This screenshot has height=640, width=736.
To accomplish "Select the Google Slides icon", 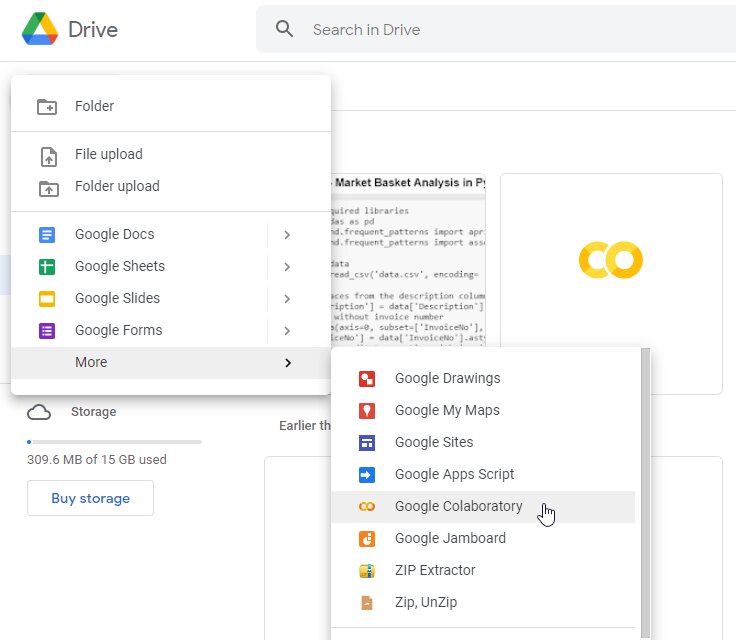I will (x=47, y=298).
